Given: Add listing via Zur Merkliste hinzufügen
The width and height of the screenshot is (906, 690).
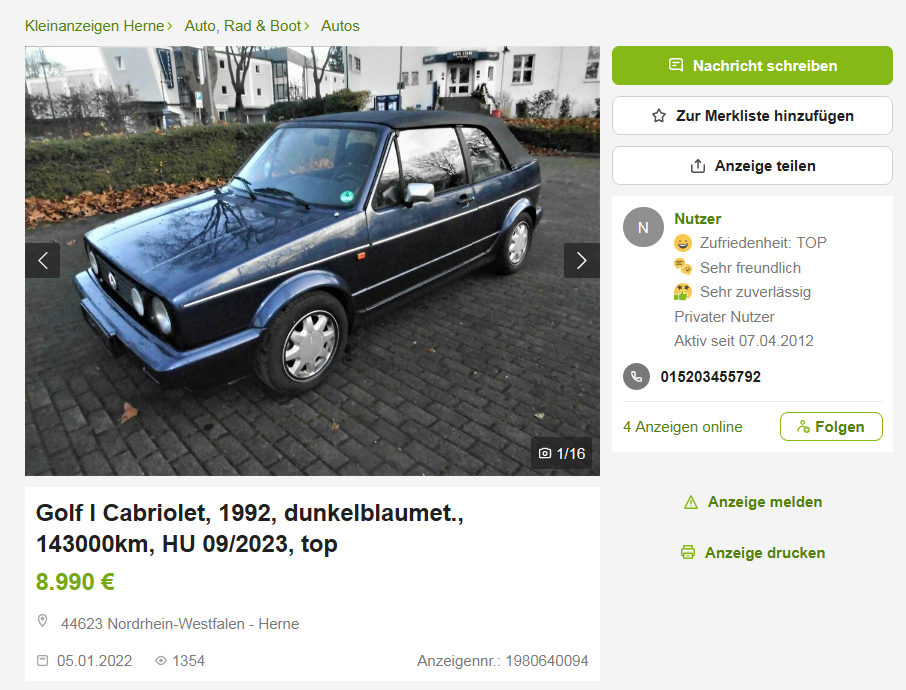Looking at the screenshot, I should pos(752,116).
